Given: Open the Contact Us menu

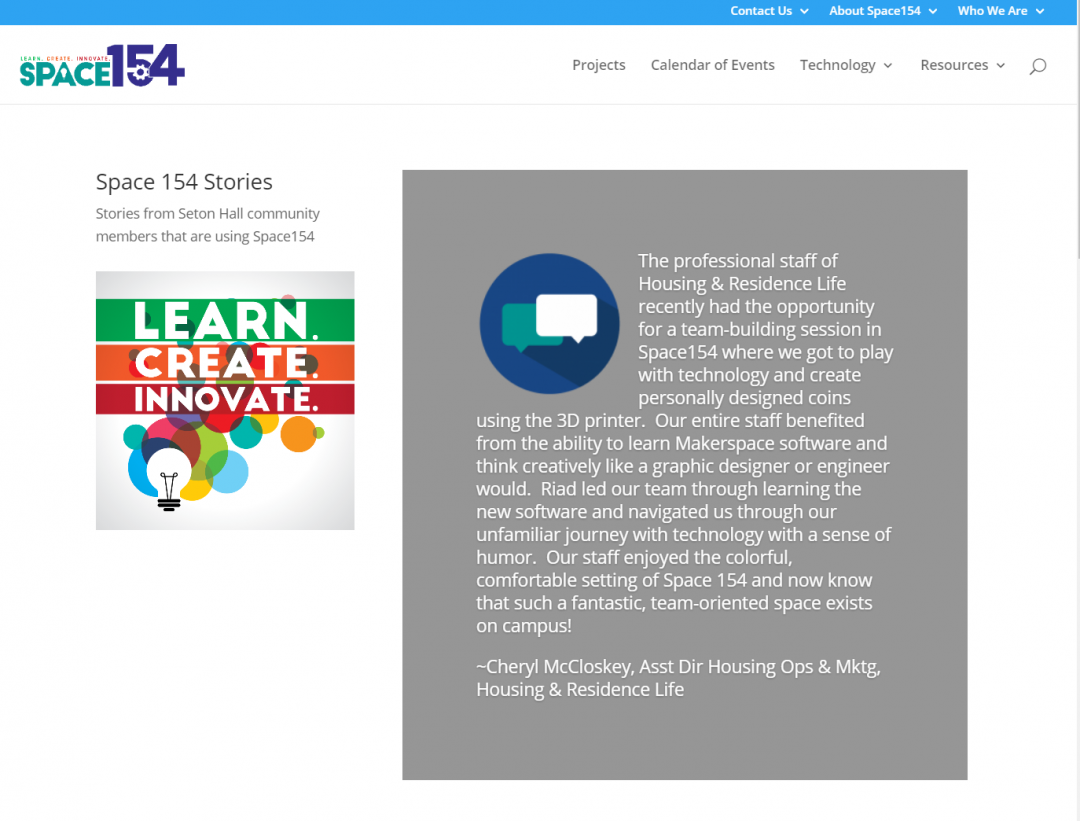Looking at the screenshot, I should click(x=760, y=11).
